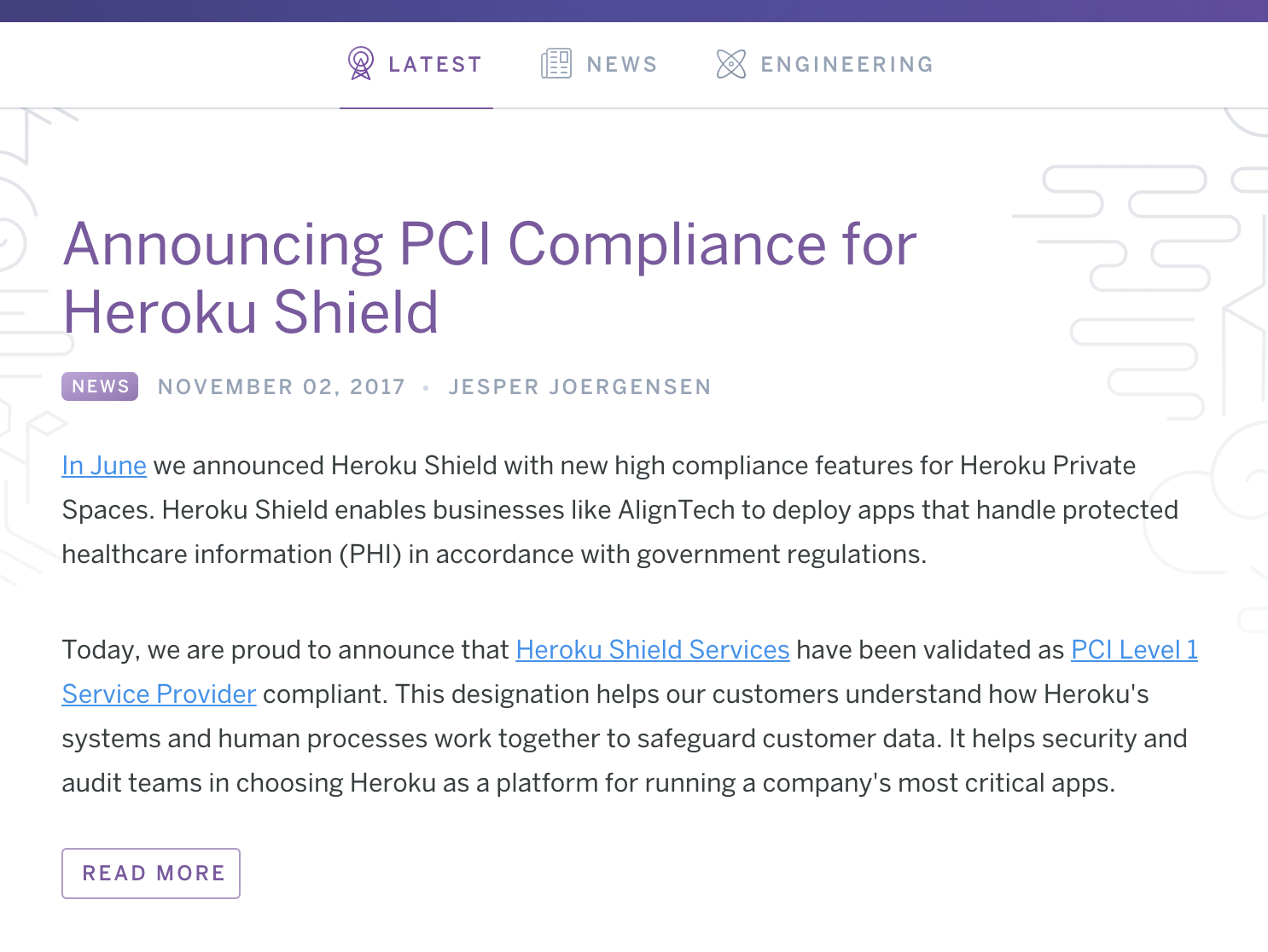Select the LATEST tab
The height and width of the screenshot is (952, 1268).
[435, 64]
